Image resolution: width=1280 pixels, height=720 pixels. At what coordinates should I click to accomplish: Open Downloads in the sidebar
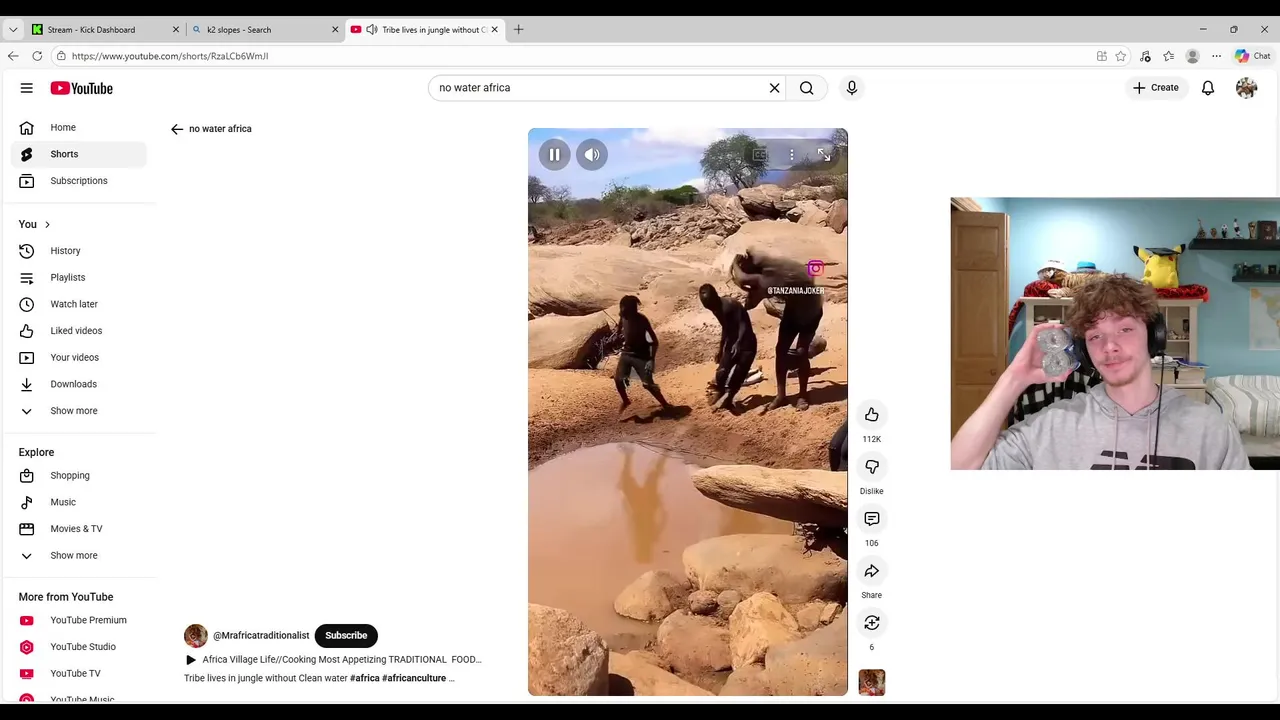tap(79, 384)
